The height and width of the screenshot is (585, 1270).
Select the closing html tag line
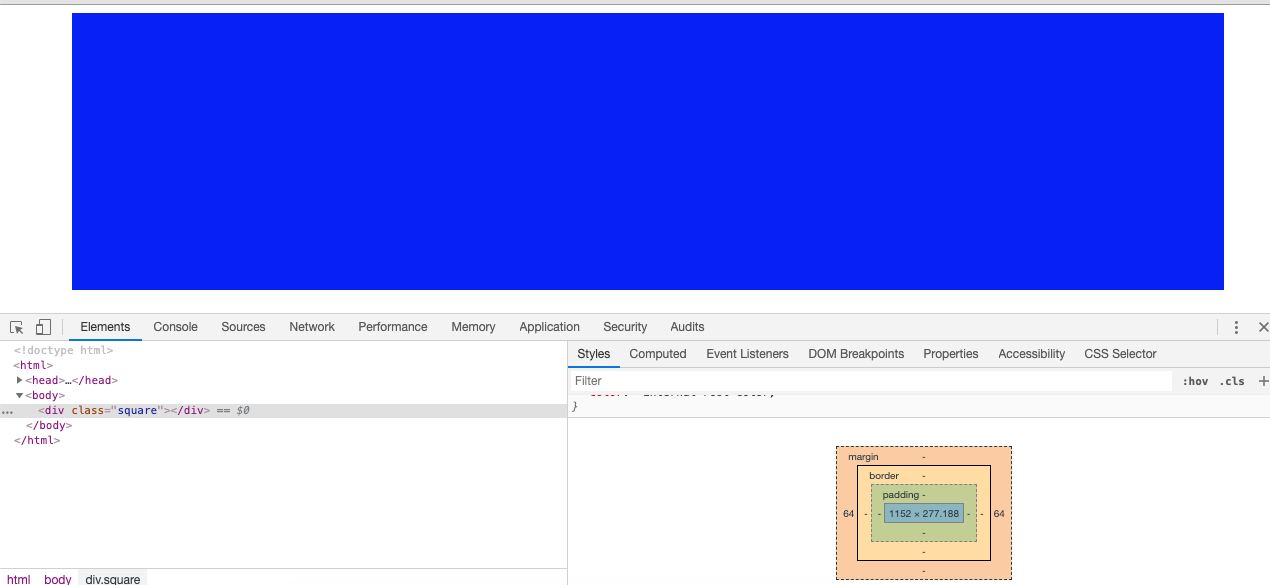[37, 441]
